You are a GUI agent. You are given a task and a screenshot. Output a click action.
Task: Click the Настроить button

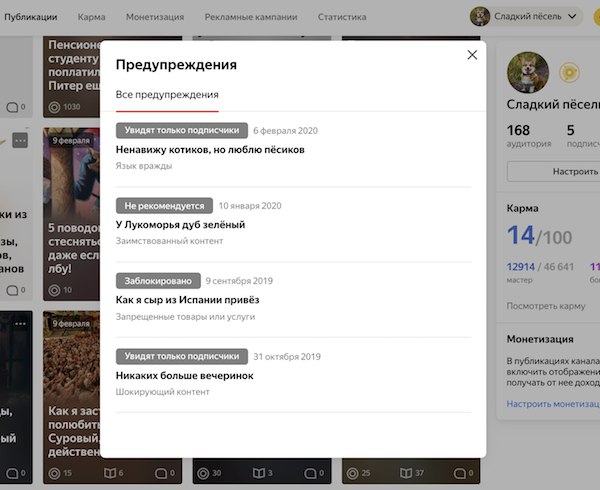point(553,171)
